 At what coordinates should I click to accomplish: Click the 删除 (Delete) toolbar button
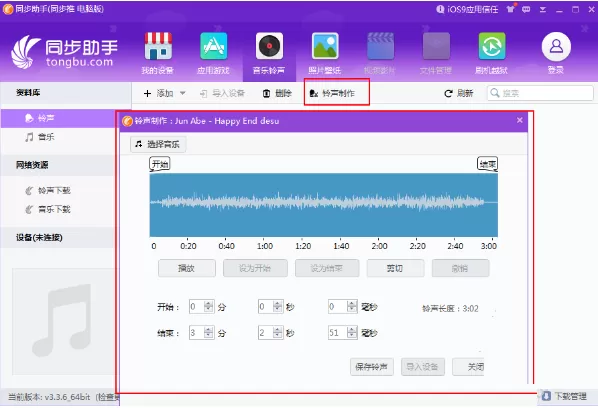pyautogui.click(x=277, y=93)
